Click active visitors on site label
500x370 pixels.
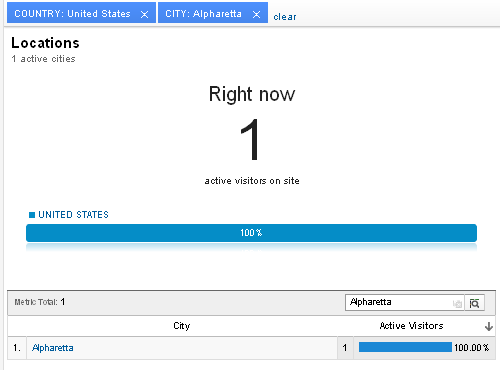pyautogui.click(x=252, y=181)
